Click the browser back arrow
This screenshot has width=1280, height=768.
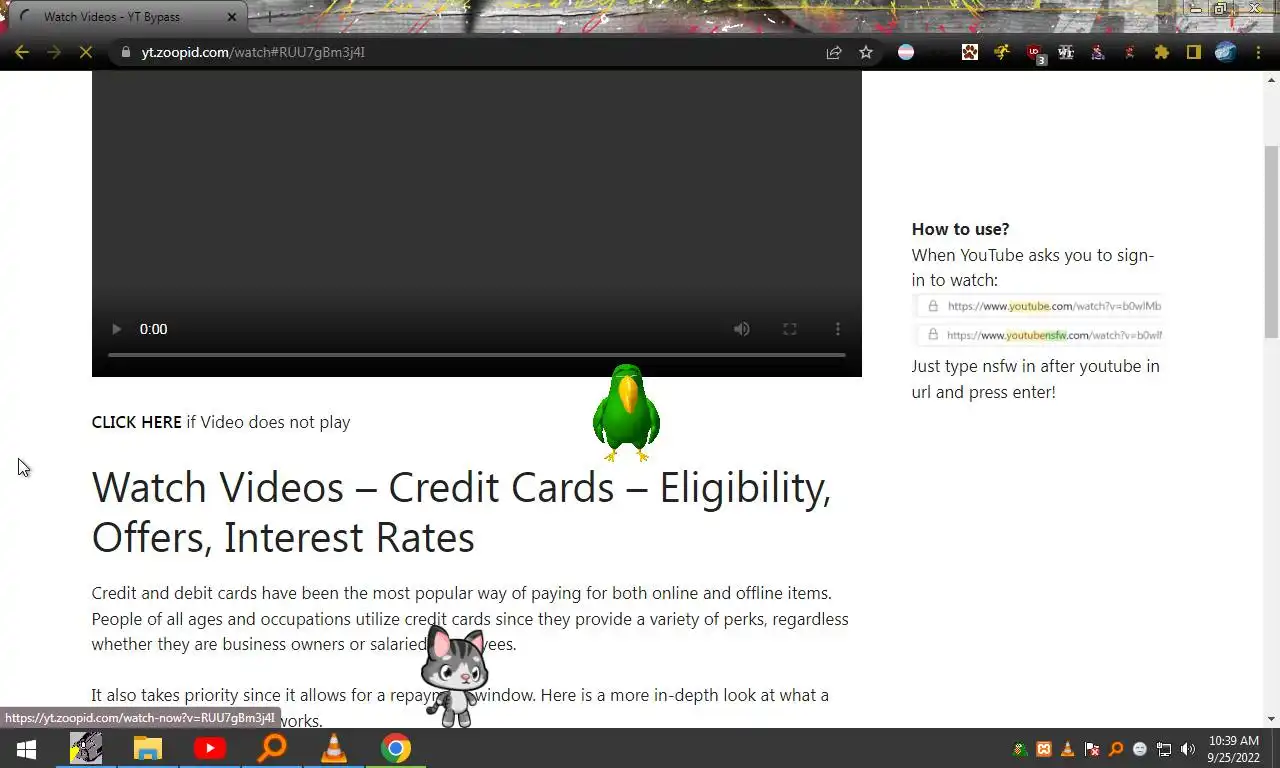coord(22,52)
